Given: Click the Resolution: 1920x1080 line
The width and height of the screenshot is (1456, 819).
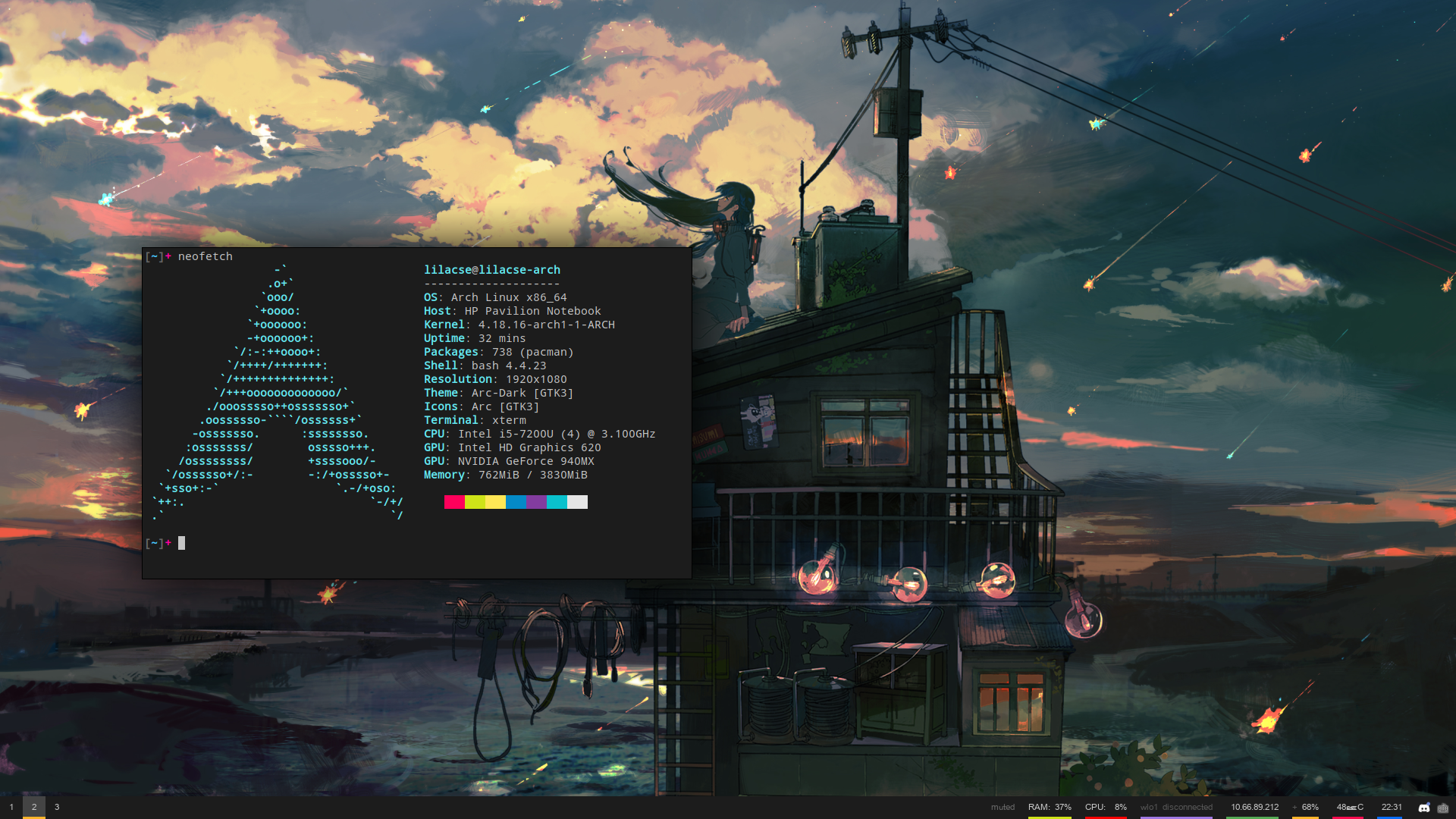Looking at the screenshot, I should (495, 379).
